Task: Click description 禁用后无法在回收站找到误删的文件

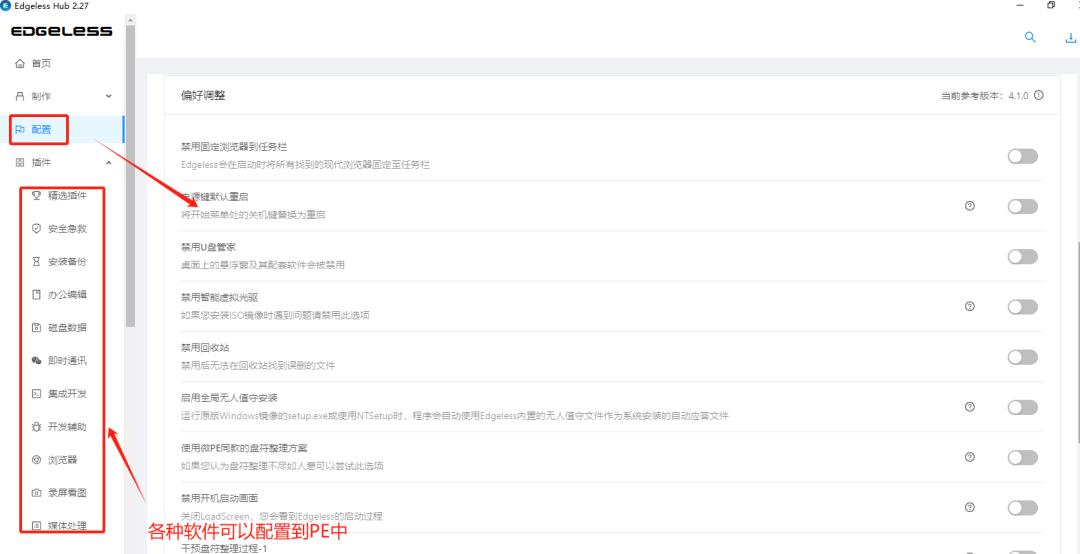Action: [x=258, y=365]
